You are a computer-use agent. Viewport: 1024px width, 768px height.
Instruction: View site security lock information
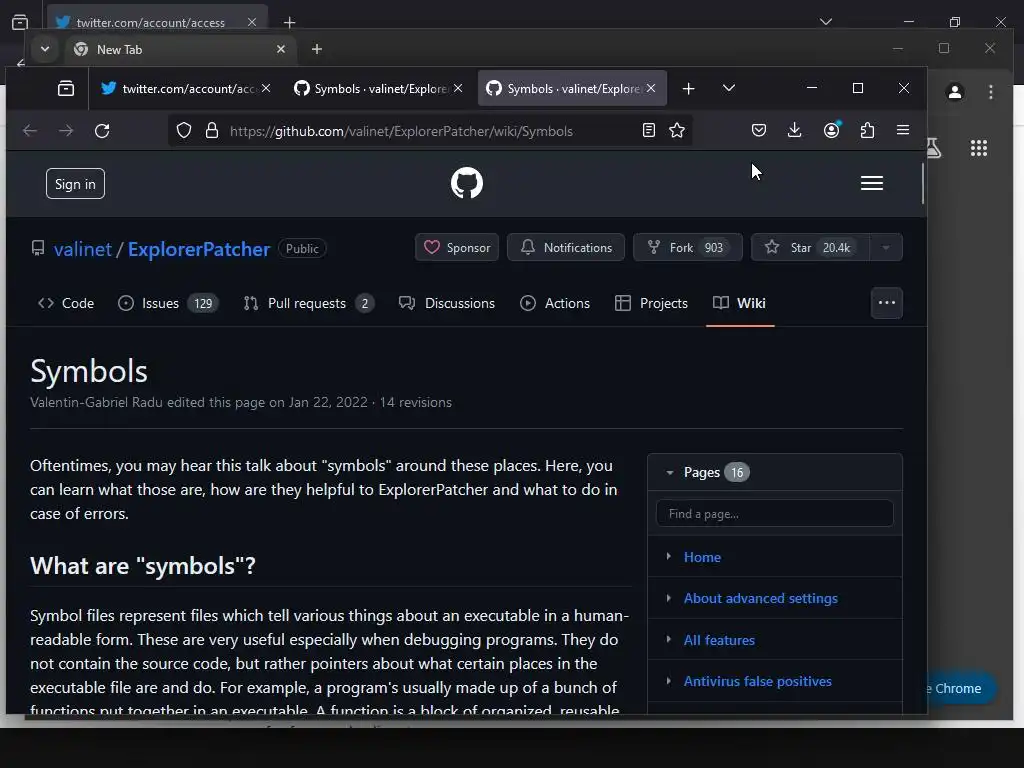click(x=212, y=131)
